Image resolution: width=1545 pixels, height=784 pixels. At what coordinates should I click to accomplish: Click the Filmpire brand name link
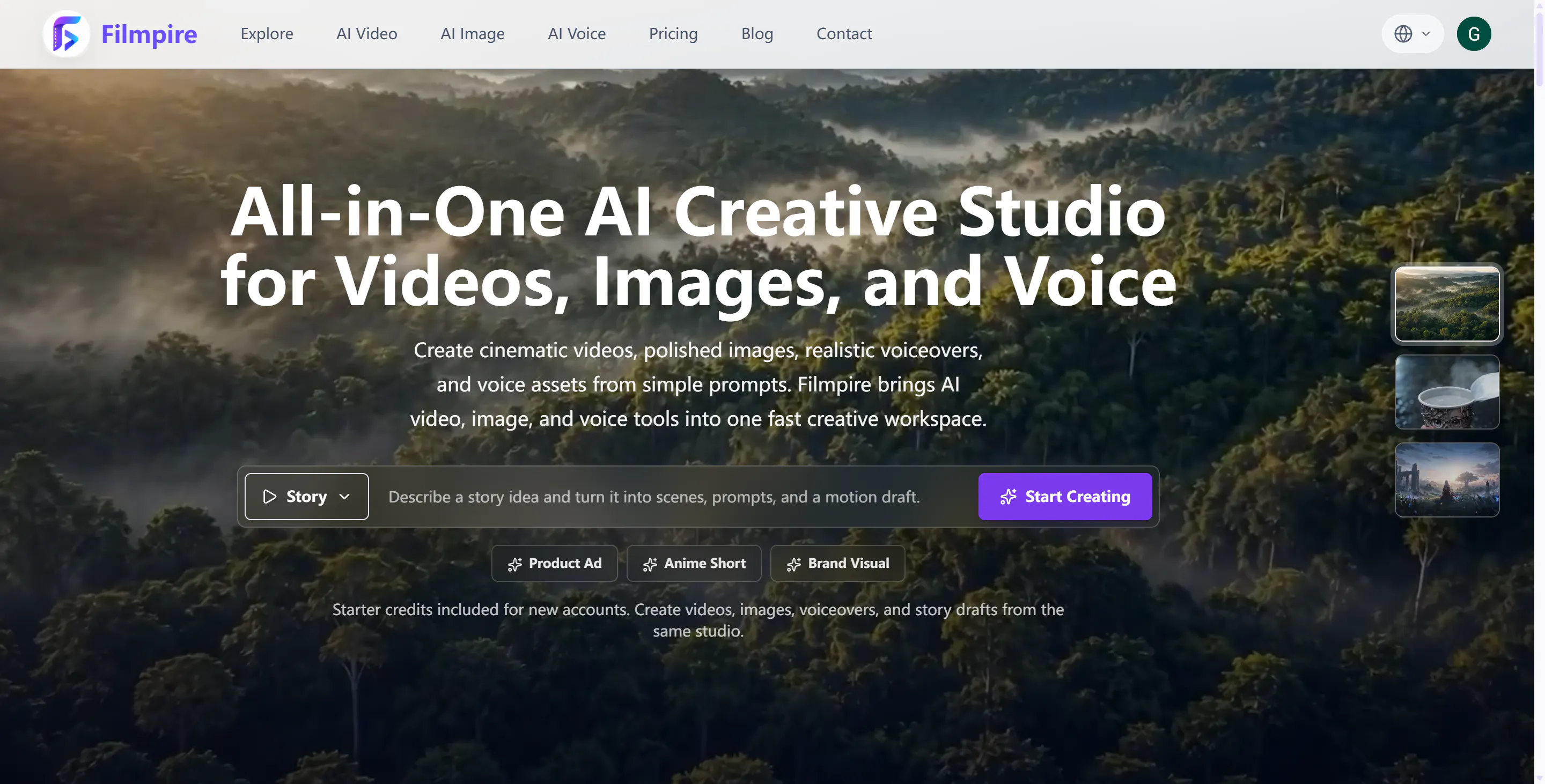point(149,34)
